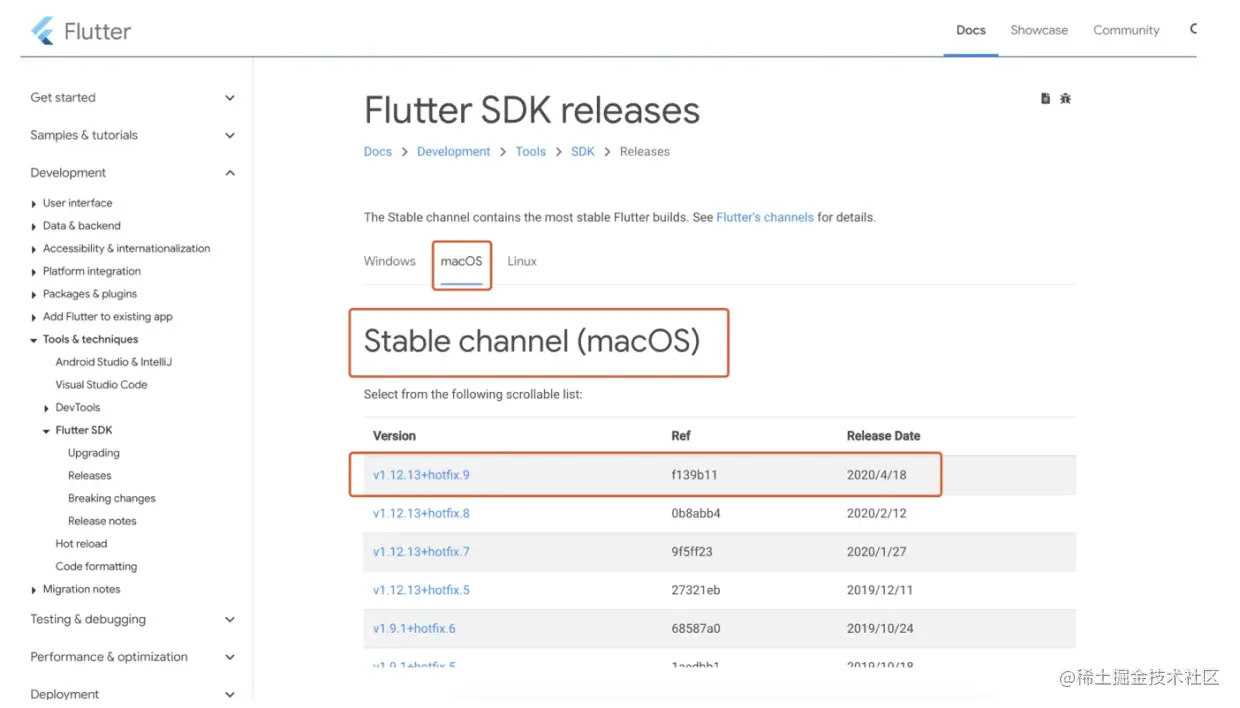Collapse Tools & techniques item
The image size is (1240, 708).
(x=34, y=340)
